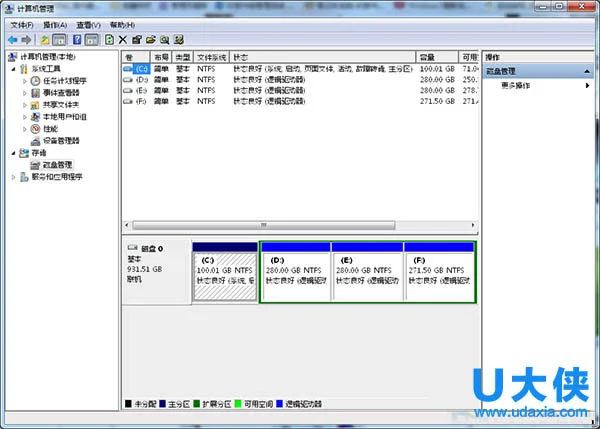Collapse the 存储 tree node arrow
This screenshot has width=600, height=429.
pyautogui.click(x=13, y=153)
